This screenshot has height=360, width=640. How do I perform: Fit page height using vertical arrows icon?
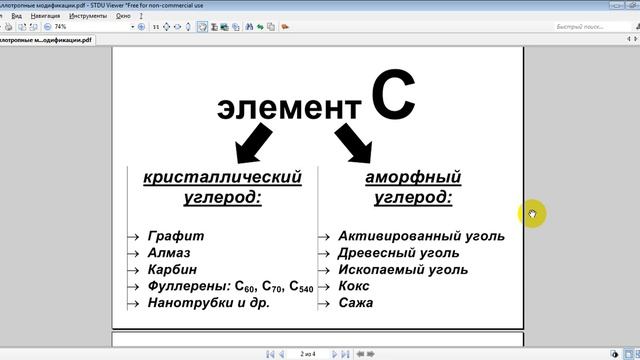188,27
